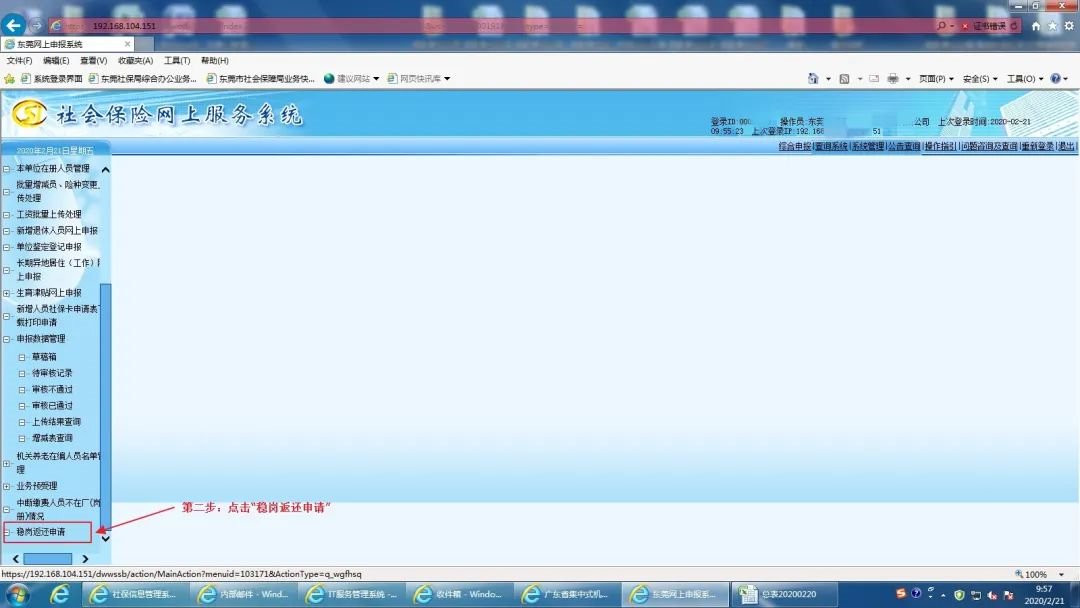Click the 问题咨询及查询 link
Viewport: 1080px width, 608px height.
tap(989, 146)
